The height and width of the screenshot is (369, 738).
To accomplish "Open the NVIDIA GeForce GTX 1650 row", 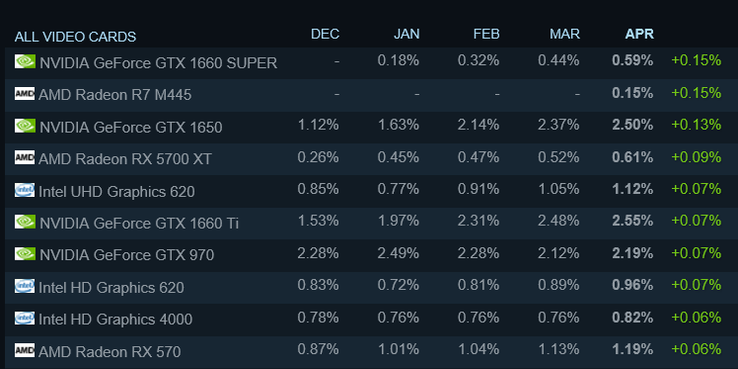I will click(369, 127).
